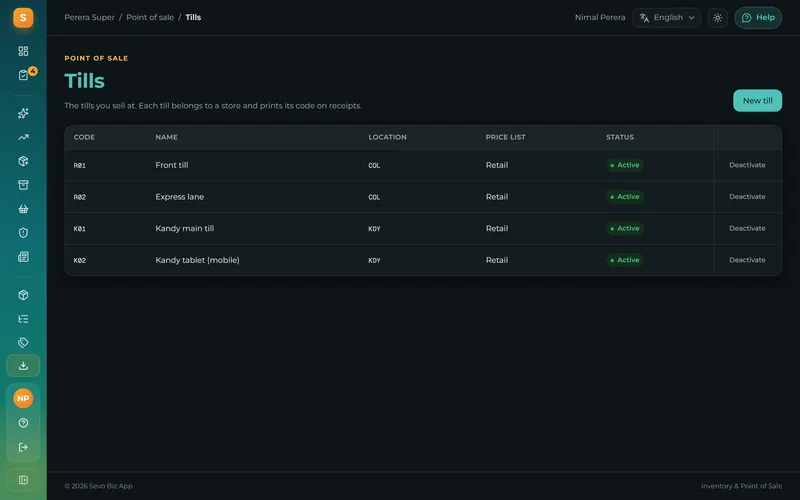Click the question mark icon in sidebar
The height and width of the screenshot is (500, 800).
point(23,422)
